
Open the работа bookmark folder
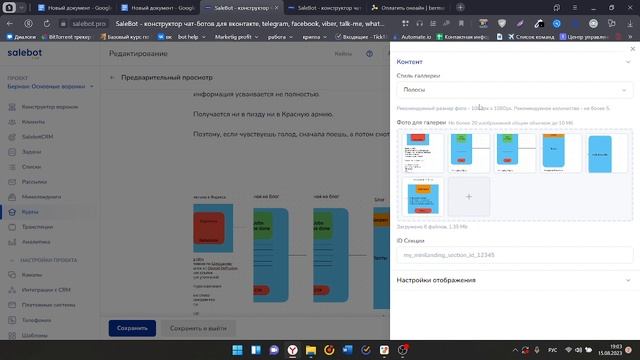280,37
